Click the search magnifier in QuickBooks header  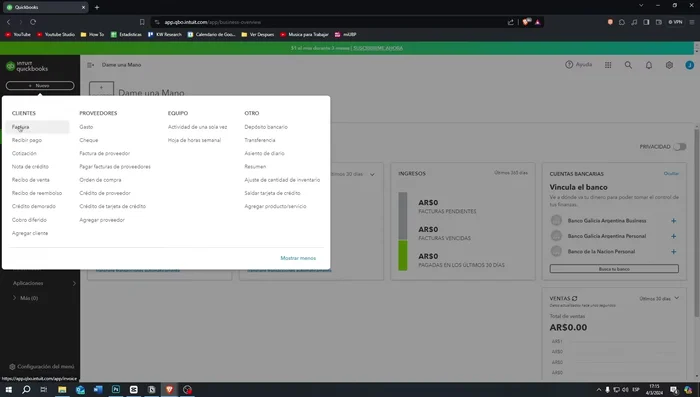(x=628, y=65)
